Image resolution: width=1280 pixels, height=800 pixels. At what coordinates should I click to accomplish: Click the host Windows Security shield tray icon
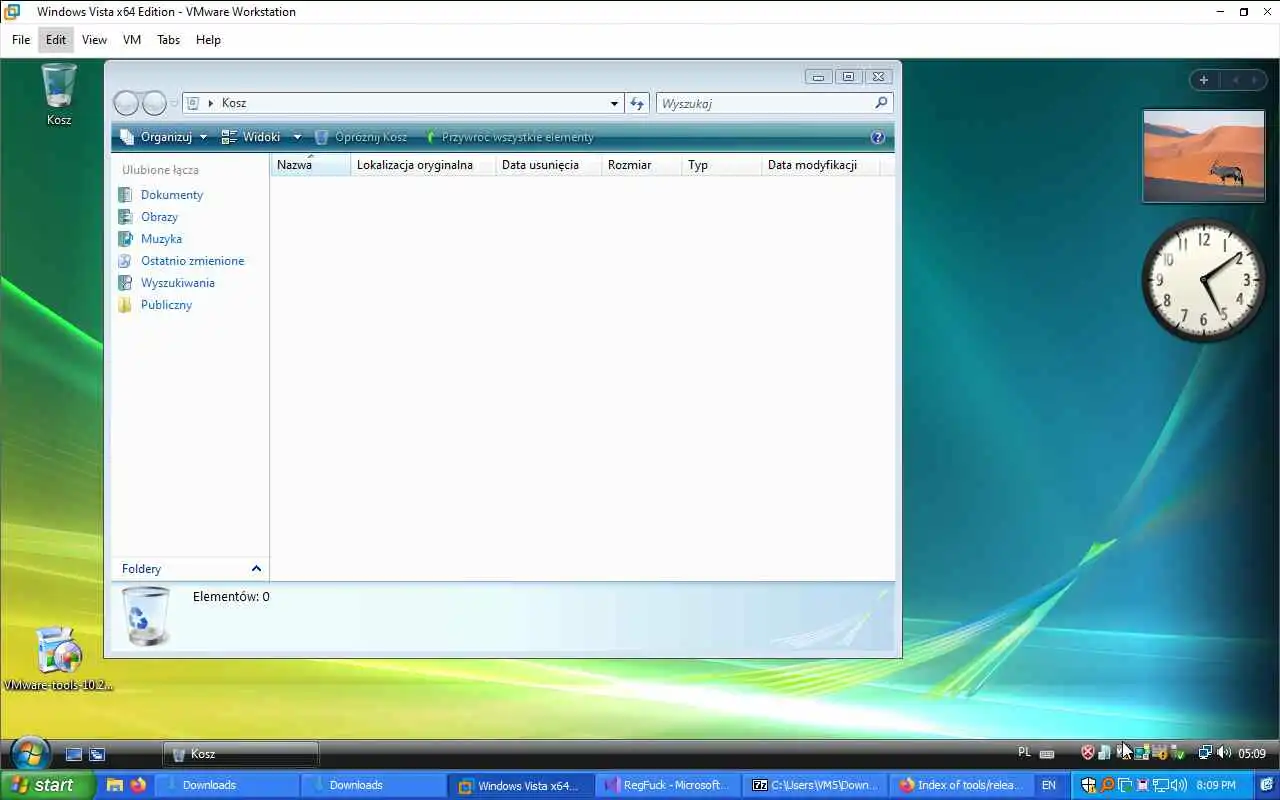(x=1089, y=785)
